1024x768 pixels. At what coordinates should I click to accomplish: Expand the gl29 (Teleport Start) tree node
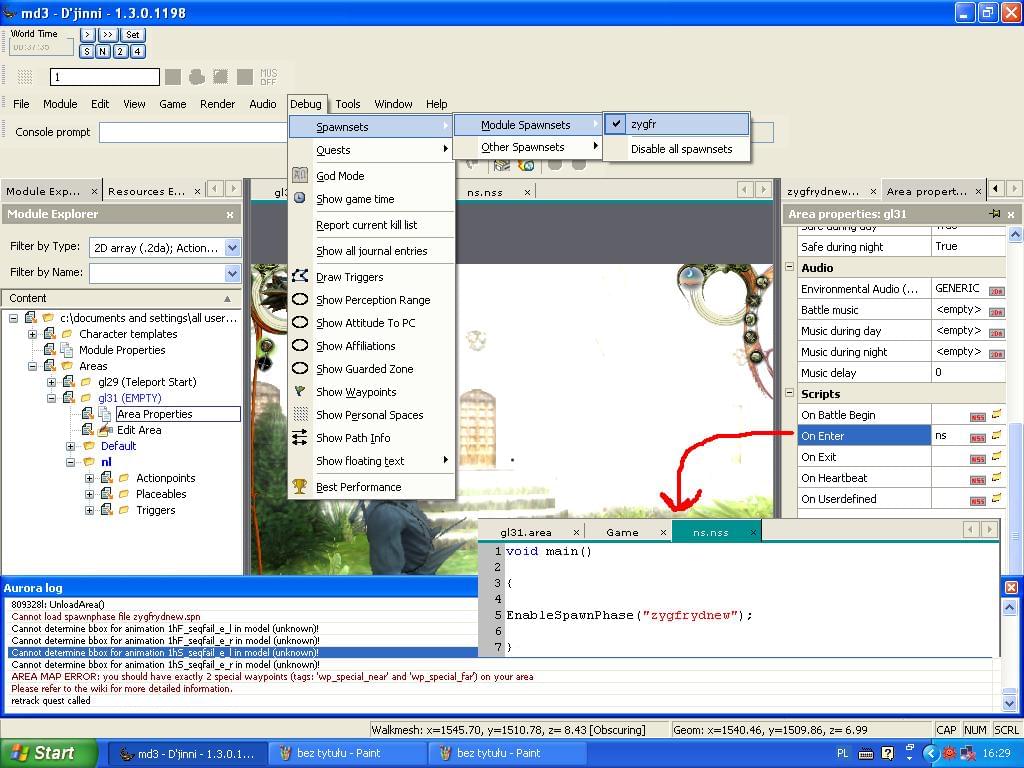(x=52, y=382)
